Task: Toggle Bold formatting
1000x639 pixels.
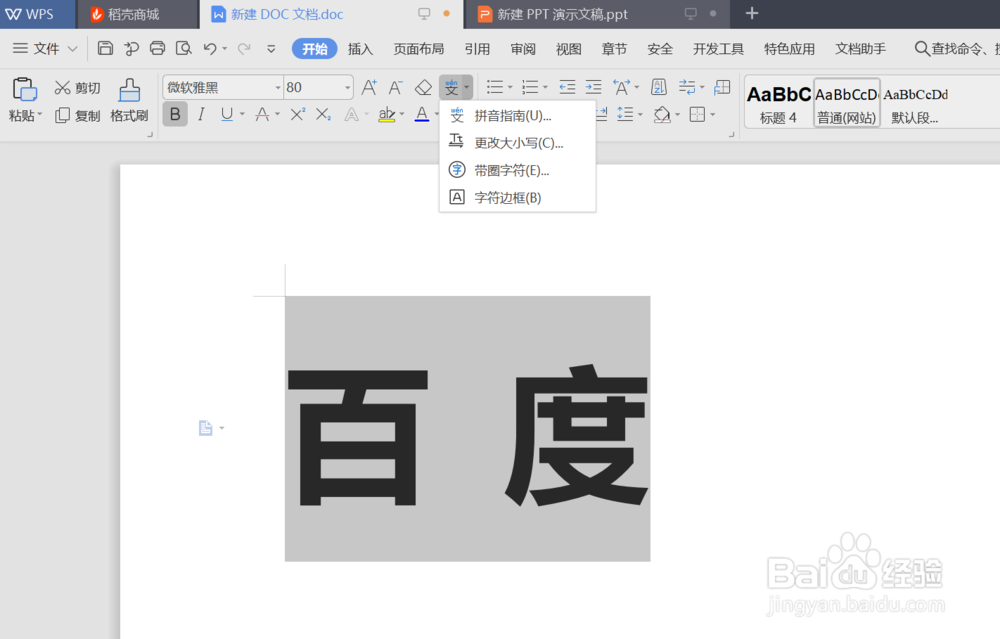Action: [x=175, y=115]
